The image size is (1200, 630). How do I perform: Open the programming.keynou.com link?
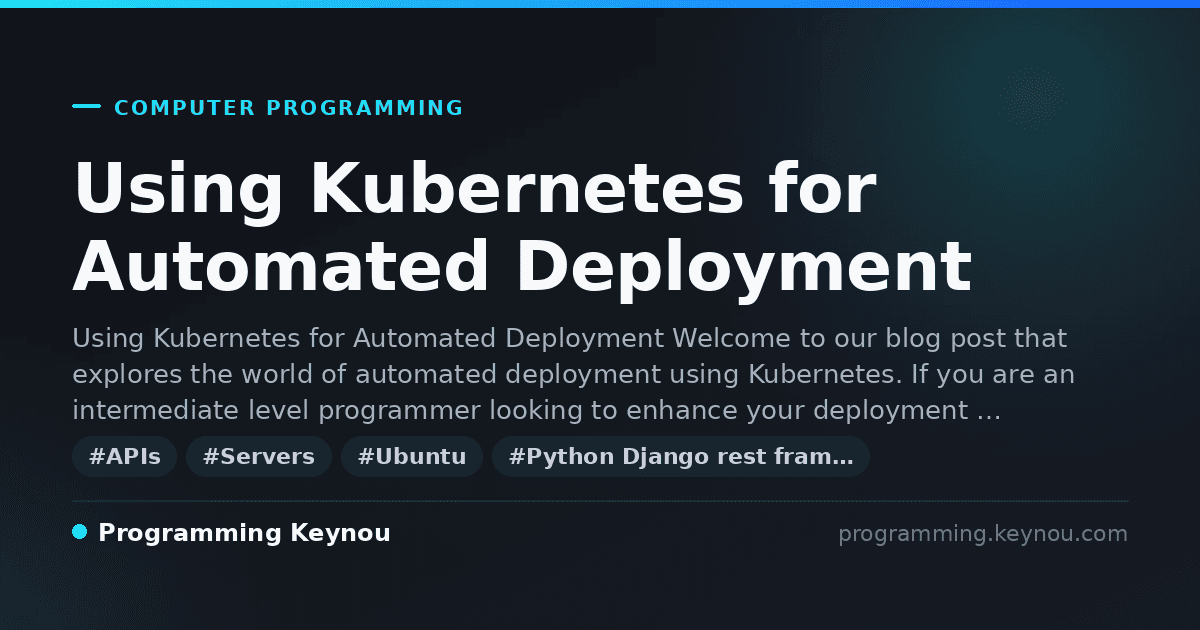coord(983,534)
